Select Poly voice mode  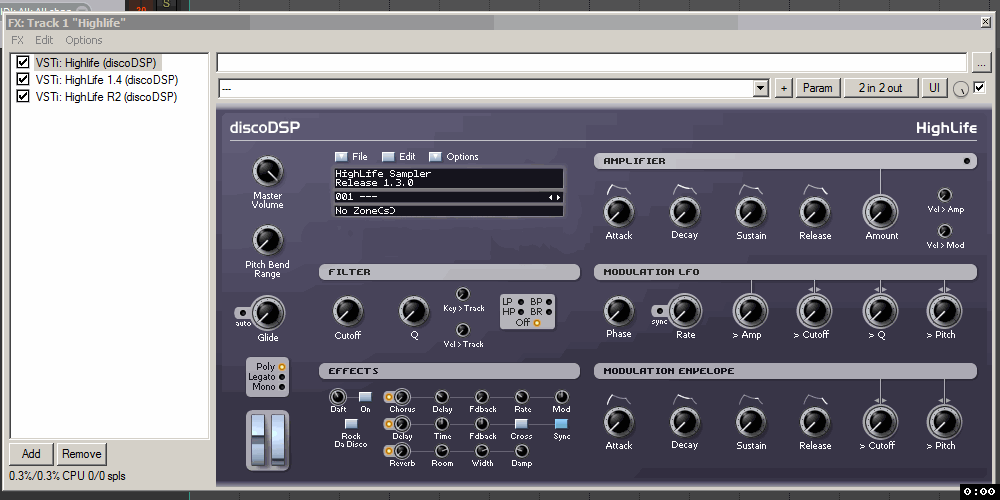pos(282,367)
